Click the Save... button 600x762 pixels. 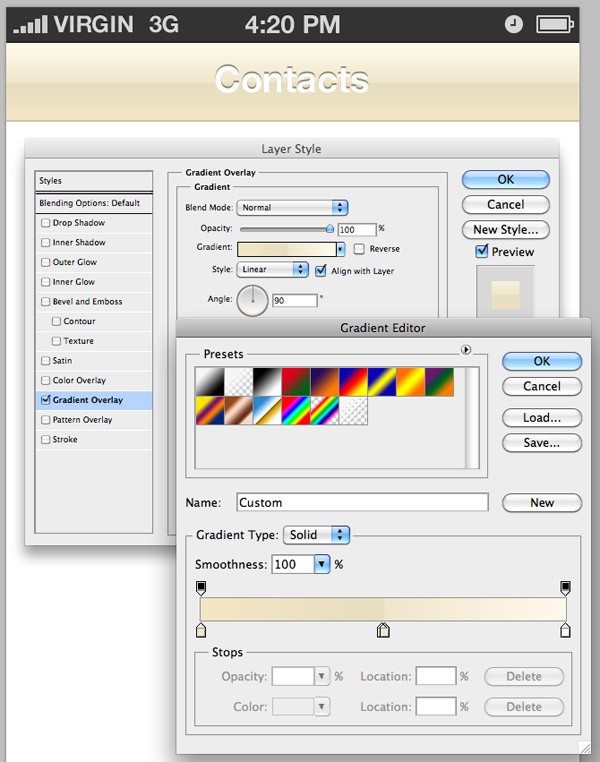click(x=542, y=443)
